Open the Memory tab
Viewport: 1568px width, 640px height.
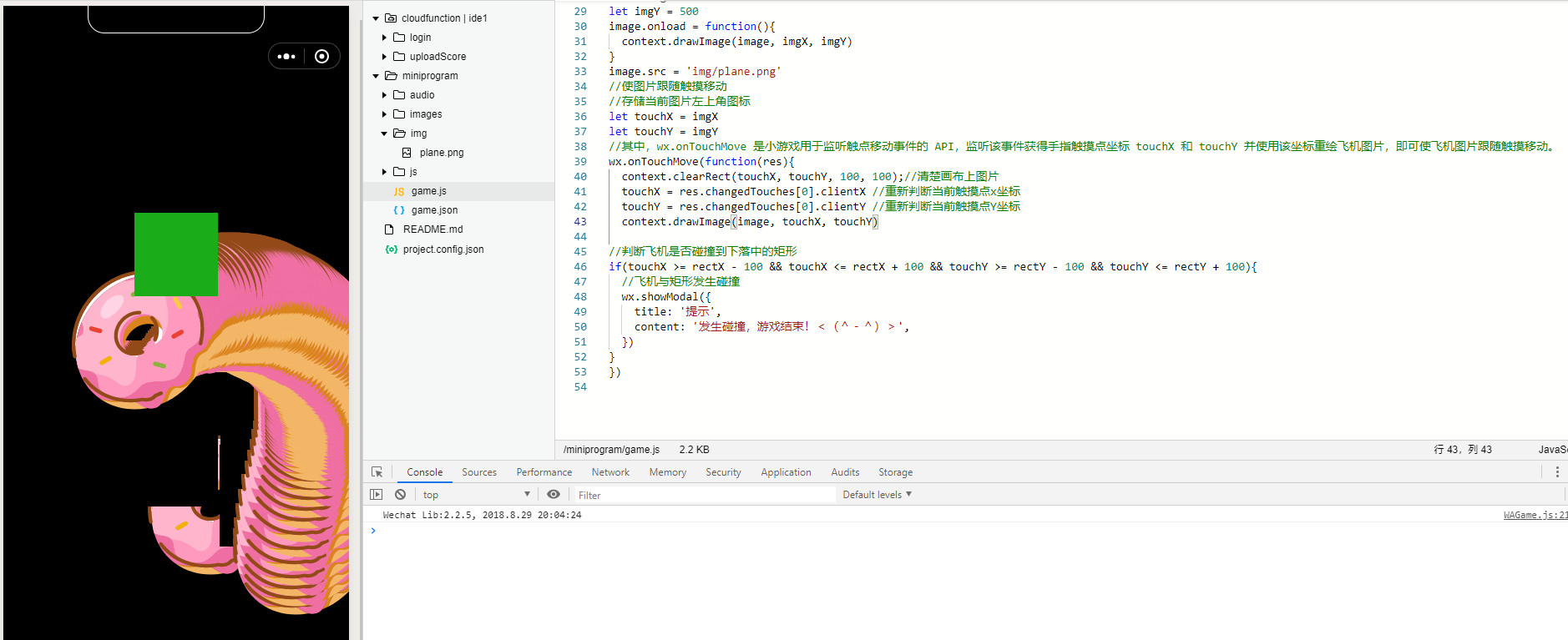(x=668, y=472)
